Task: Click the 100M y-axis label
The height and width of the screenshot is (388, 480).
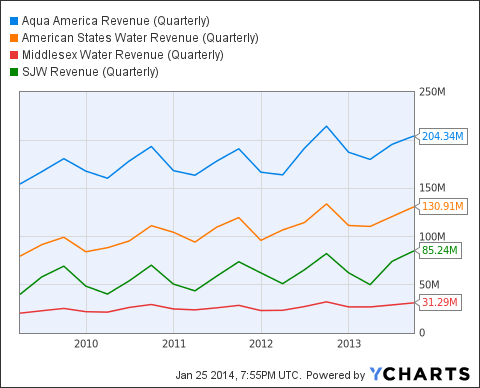Action: [x=432, y=237]
